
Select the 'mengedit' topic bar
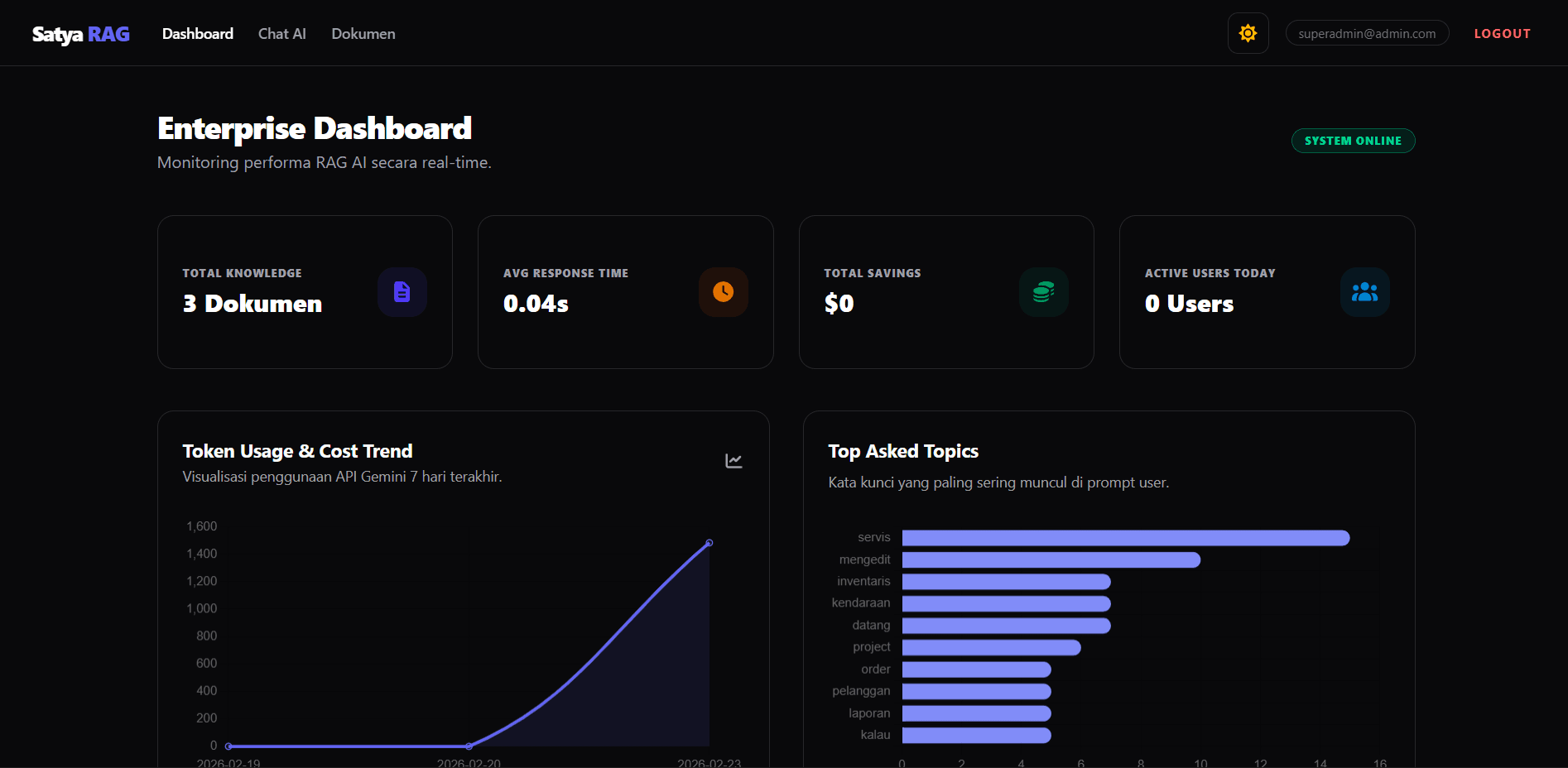pos(1051,560)
